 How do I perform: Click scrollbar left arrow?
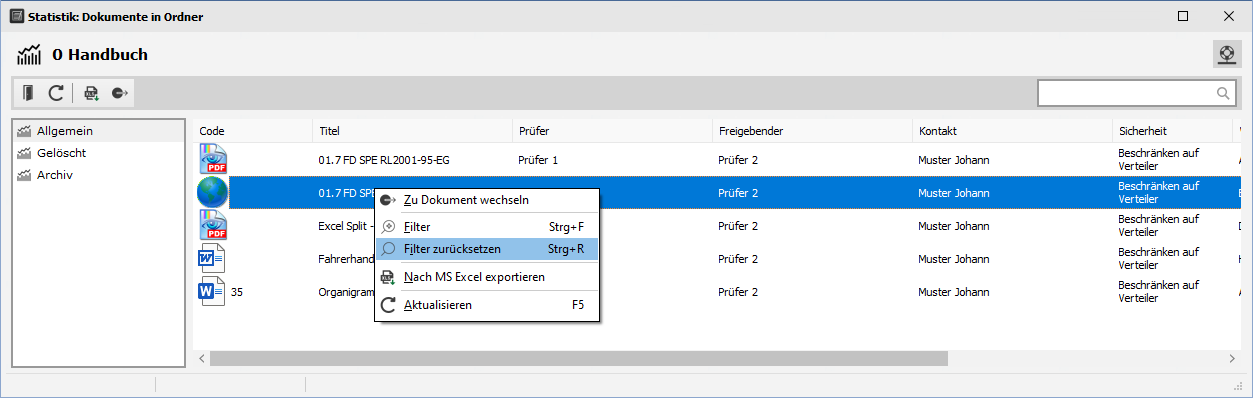click(201, 358)
